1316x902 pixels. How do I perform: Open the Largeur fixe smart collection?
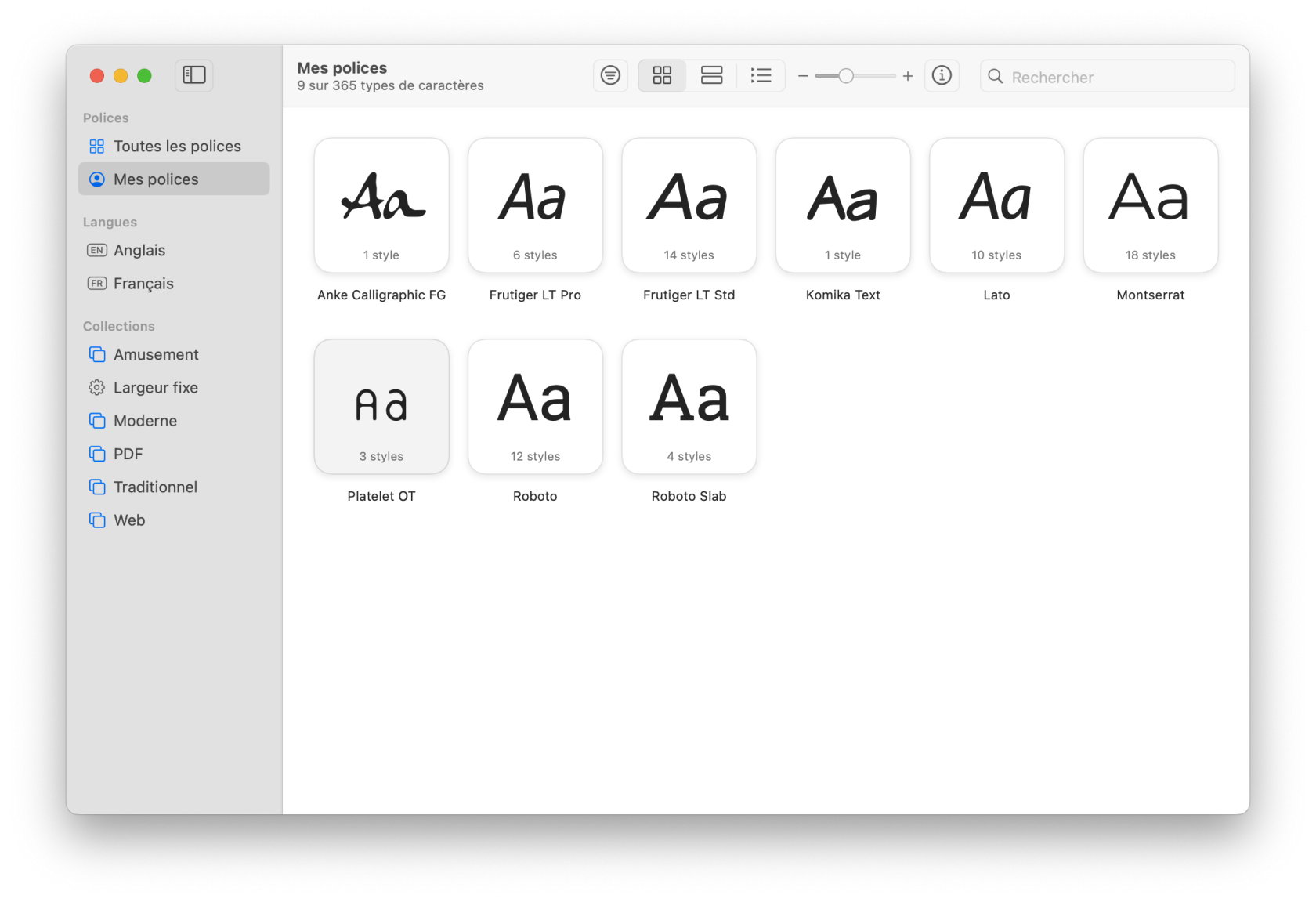pyautogui.click(x=155, y=388)
